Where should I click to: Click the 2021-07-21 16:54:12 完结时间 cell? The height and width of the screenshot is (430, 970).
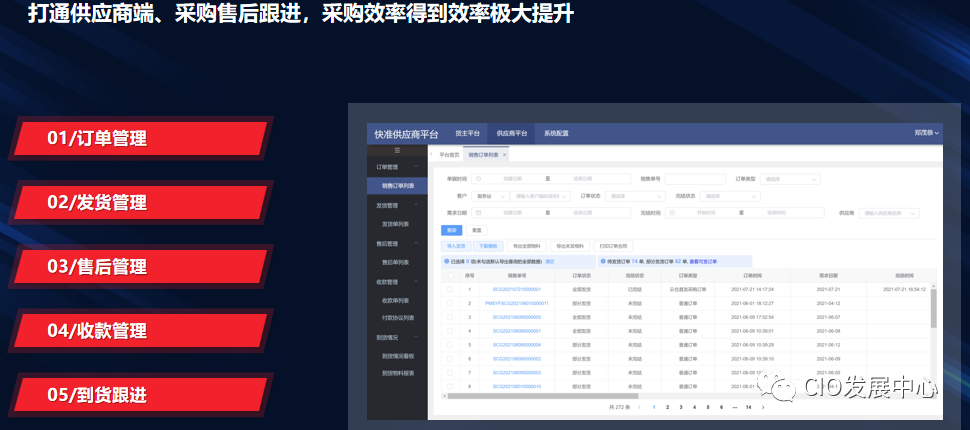pos(904,289)
